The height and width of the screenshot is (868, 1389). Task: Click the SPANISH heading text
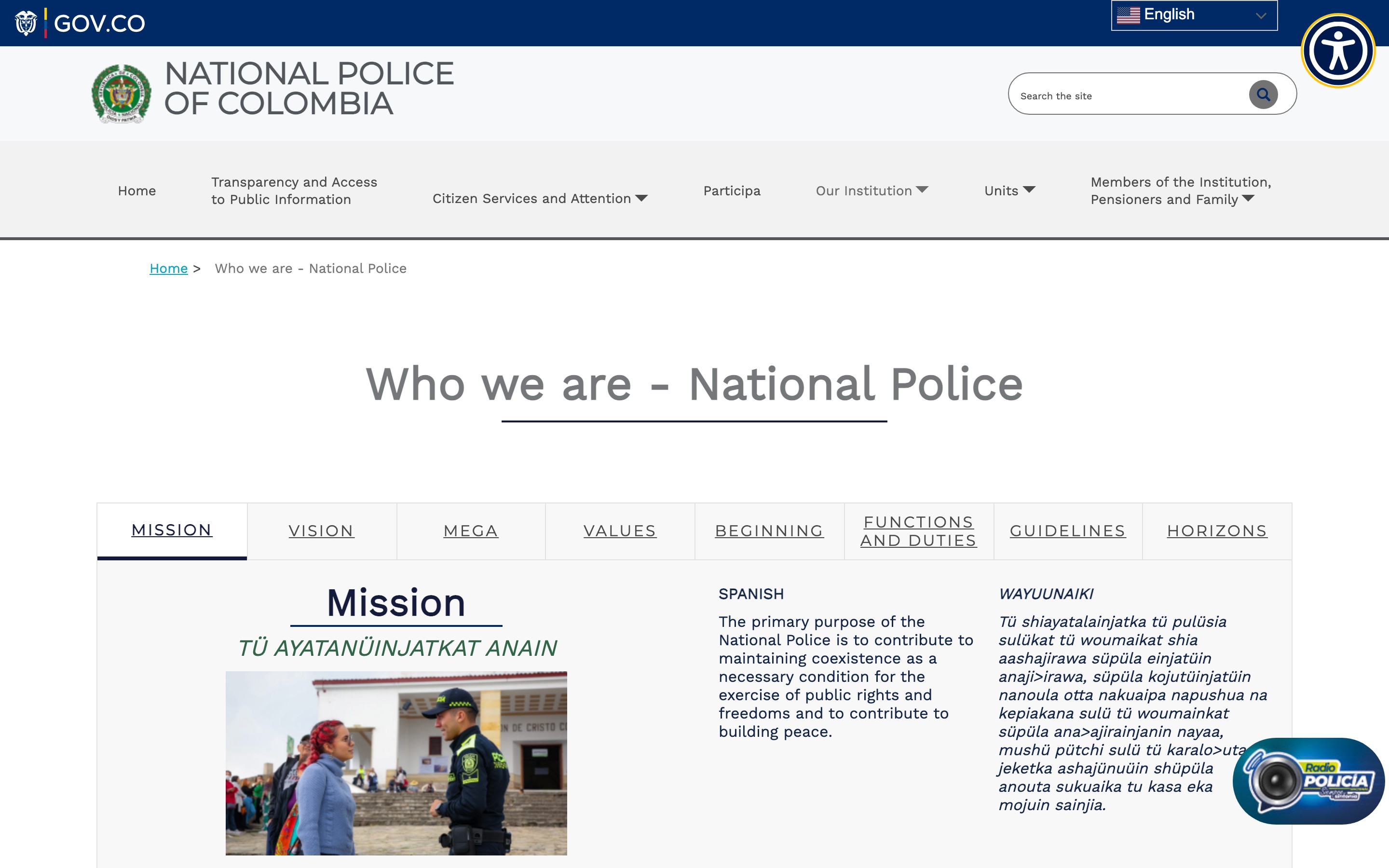[751, 594]
